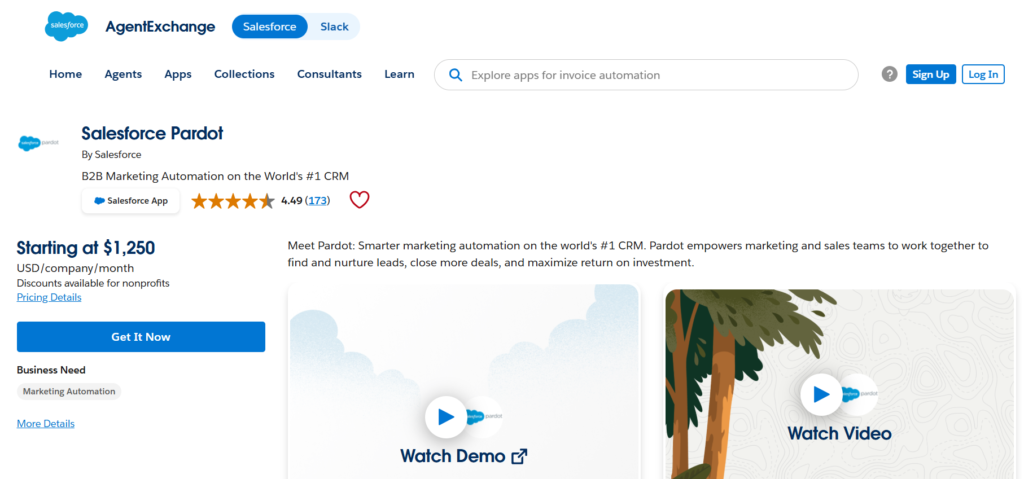Click the By Salesforce text
Image resolution: width=1024 pixels, height=479 pixels.
tap(111, 155)
